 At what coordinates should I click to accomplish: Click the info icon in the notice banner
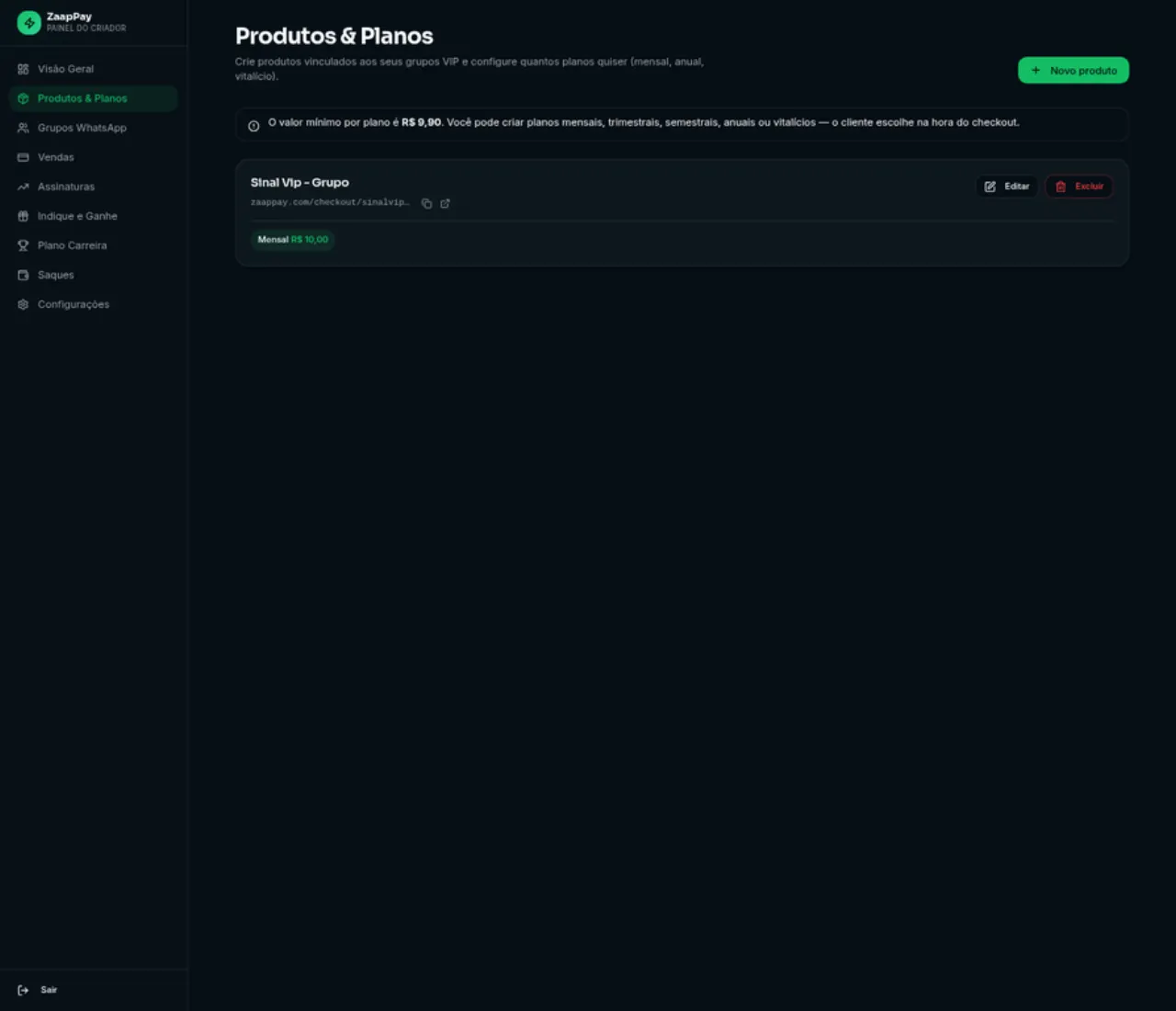pos(254,126)
